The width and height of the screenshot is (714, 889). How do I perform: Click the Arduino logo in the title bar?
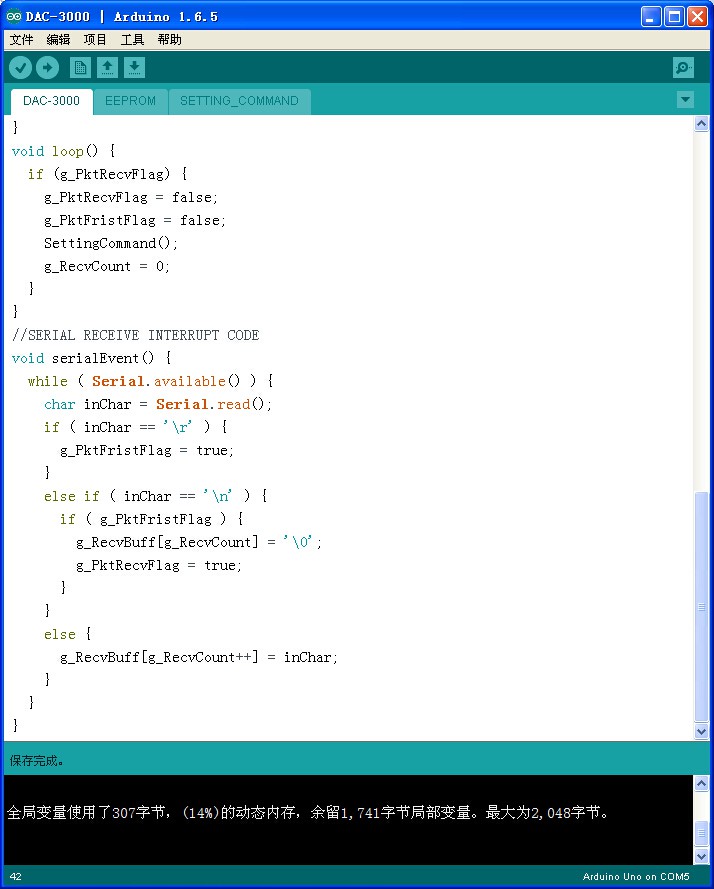click(x=13, y=16)
